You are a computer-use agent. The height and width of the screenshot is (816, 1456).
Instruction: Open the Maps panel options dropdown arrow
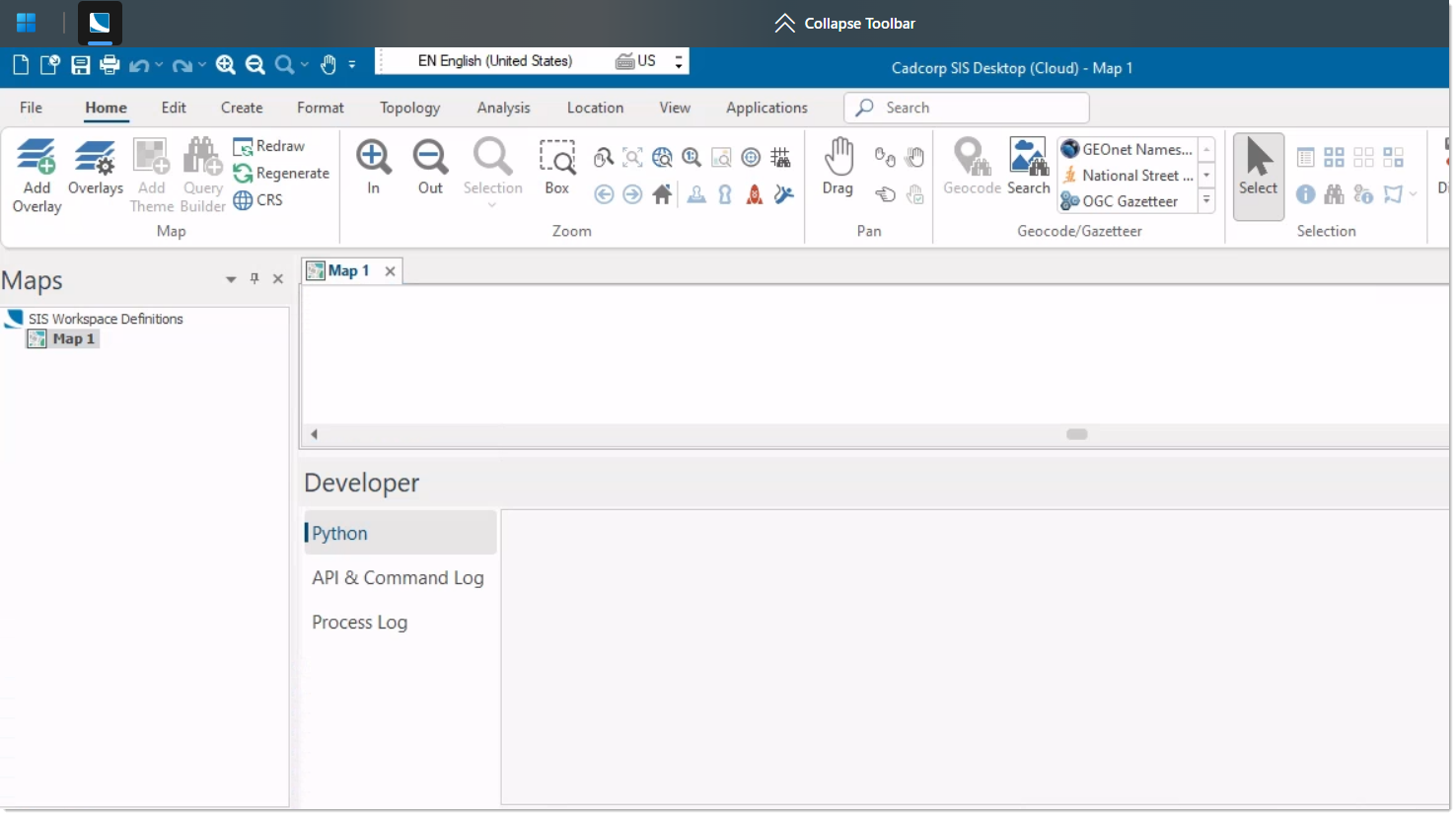click(x=231, y=279)
